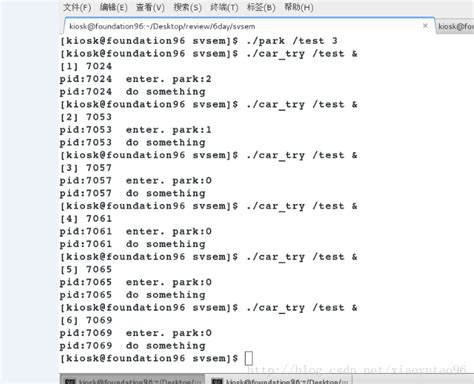Open the 搜索(S) menu
The height and width of the screenshot is (384, 474).
tap(187, 7)
